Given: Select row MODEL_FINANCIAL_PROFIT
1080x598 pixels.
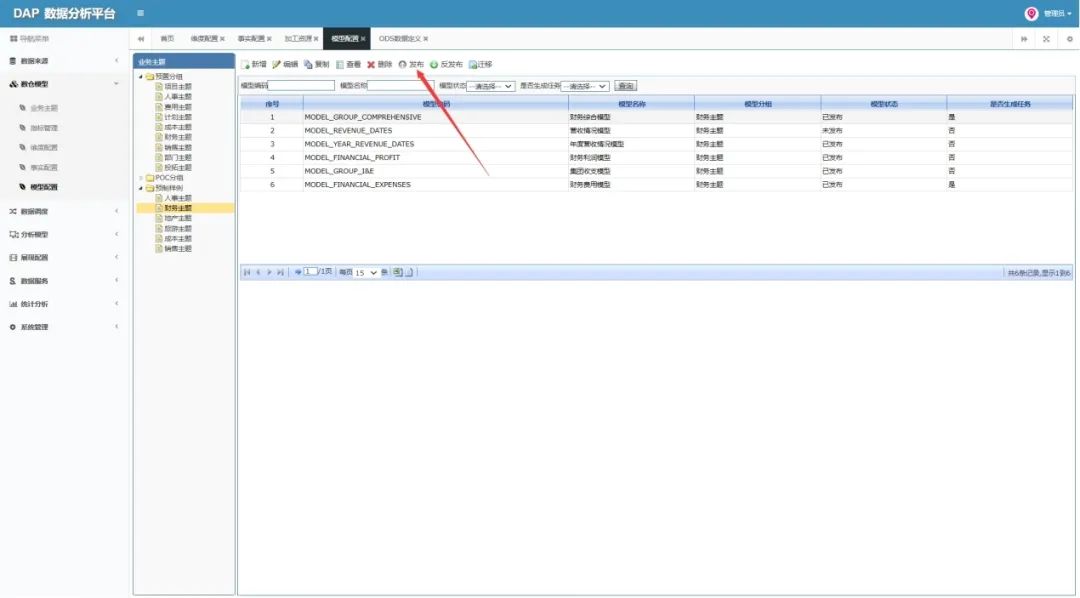Looking at the screenshot, I should coord(656,158).
